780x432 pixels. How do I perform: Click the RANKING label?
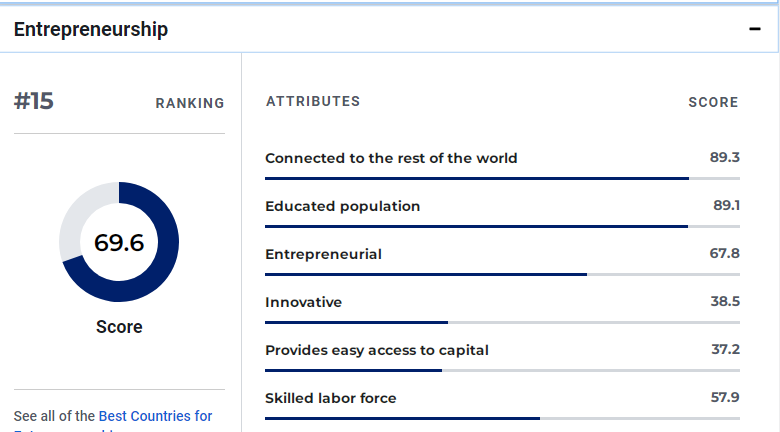pos(190,103)
